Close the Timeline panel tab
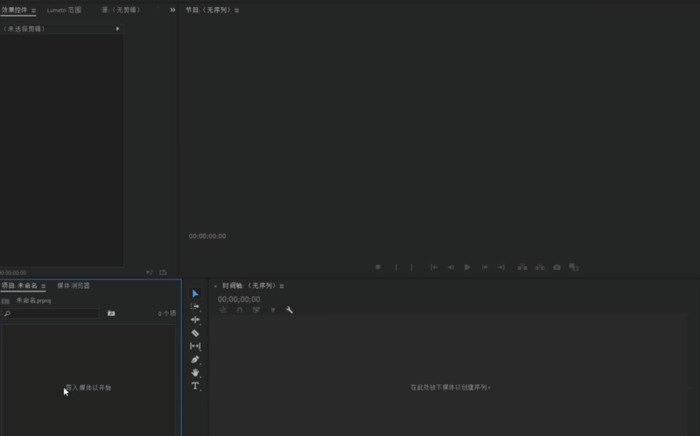This screenshot has width=700, height=436. pos(216,286)
